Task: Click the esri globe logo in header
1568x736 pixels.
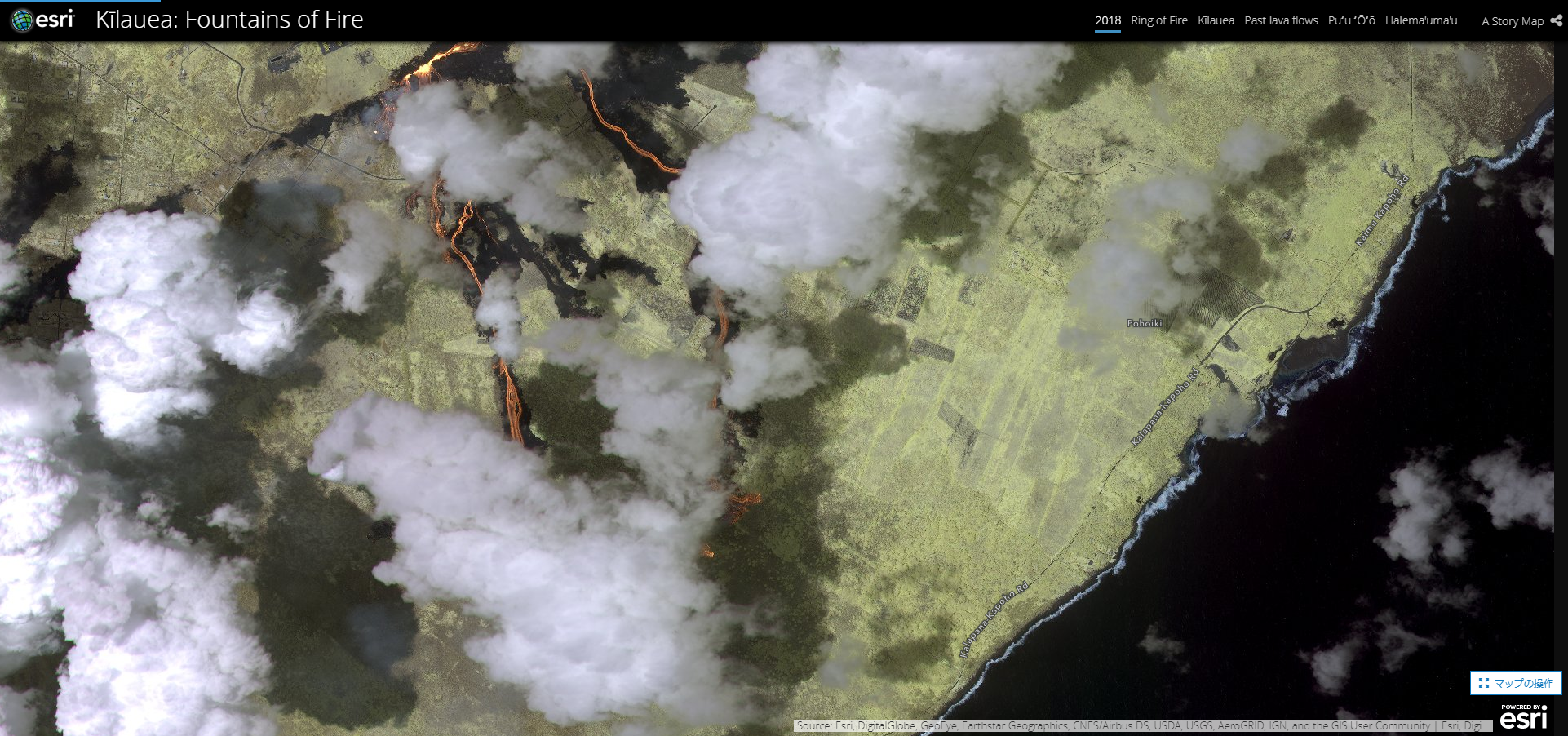Action: pos(22,20)
